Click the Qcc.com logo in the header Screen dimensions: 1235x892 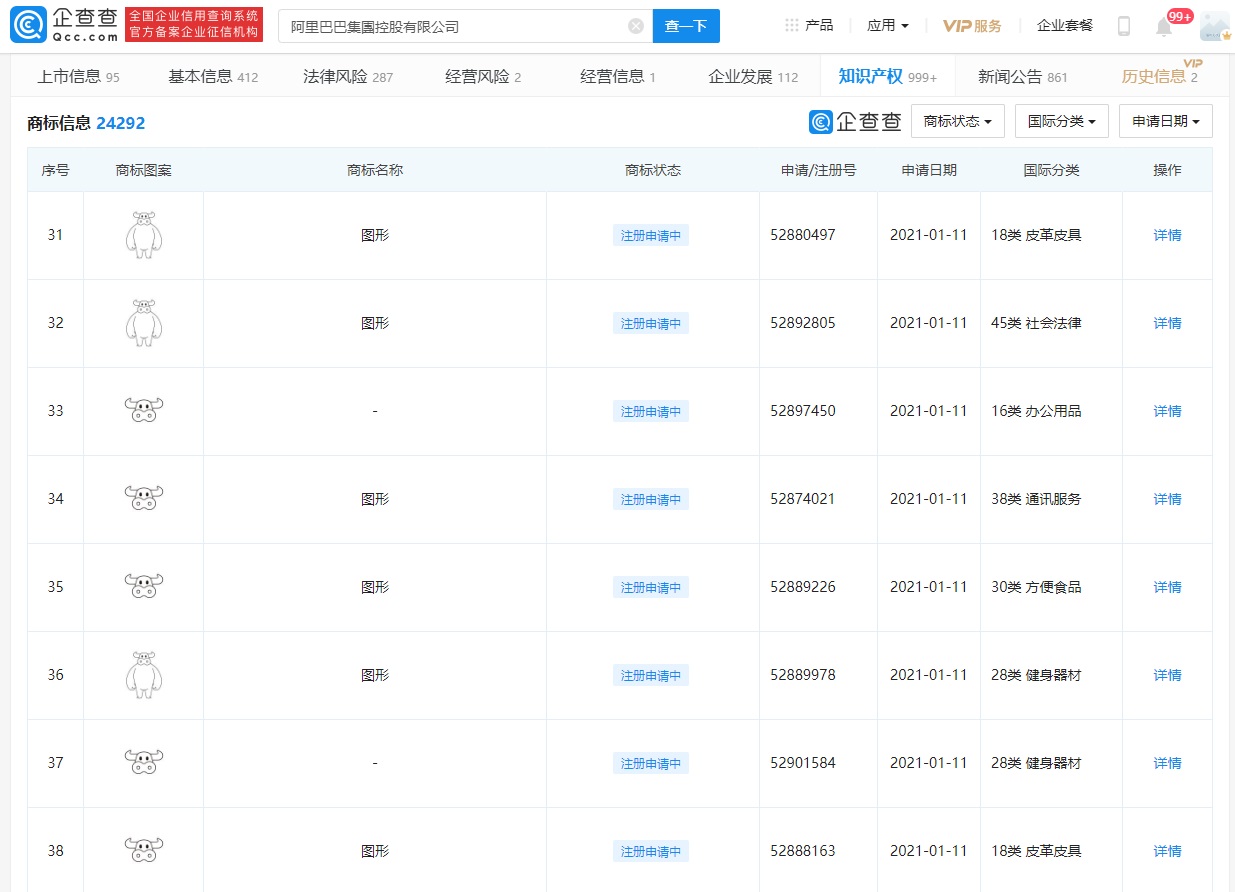click(x=64, y=26)
